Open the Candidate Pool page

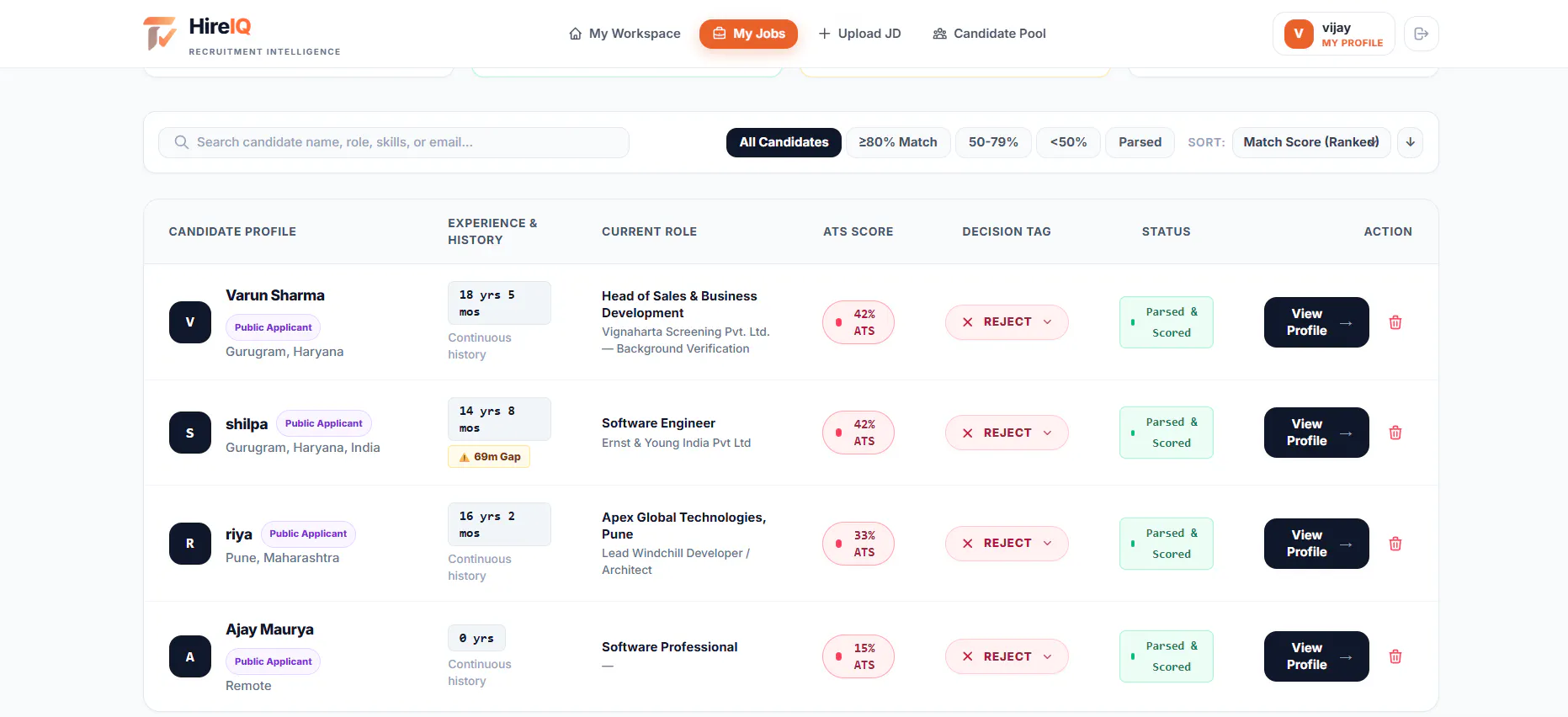(989, 34)
